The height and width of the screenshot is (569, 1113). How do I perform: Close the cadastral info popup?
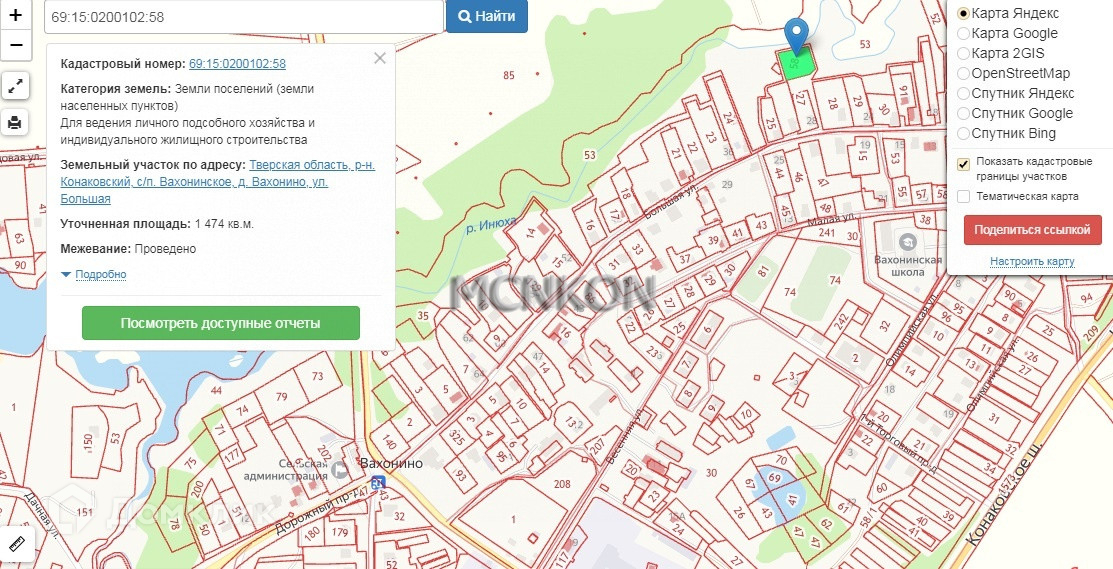tap(380, 58)
